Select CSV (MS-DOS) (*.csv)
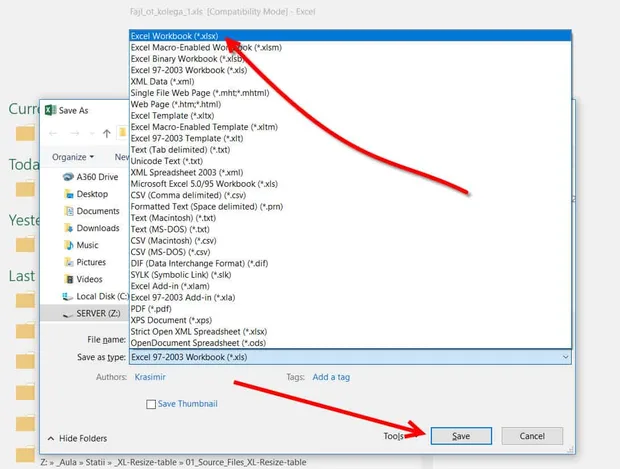620x469 pixels. pyautogui.click(x=350, y=252)
